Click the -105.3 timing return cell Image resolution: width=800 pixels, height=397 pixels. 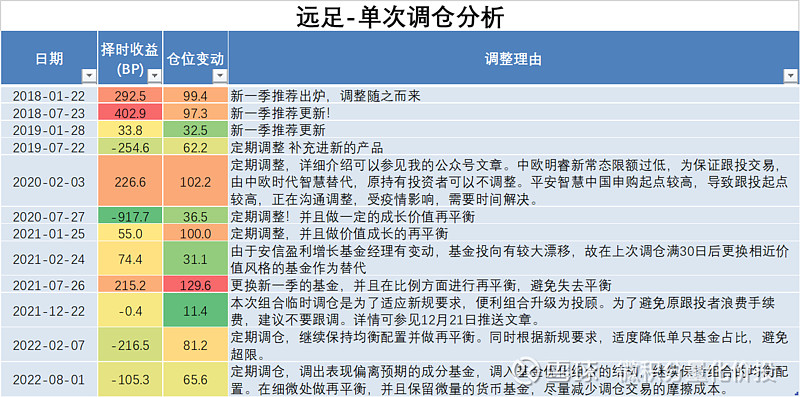coord(130,380)
